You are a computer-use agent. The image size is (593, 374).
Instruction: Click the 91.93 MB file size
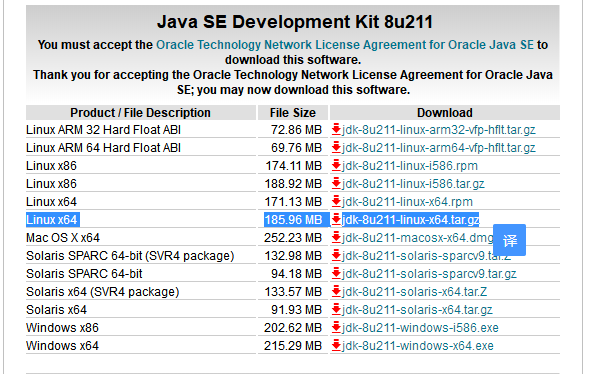[x=296, y=310]
